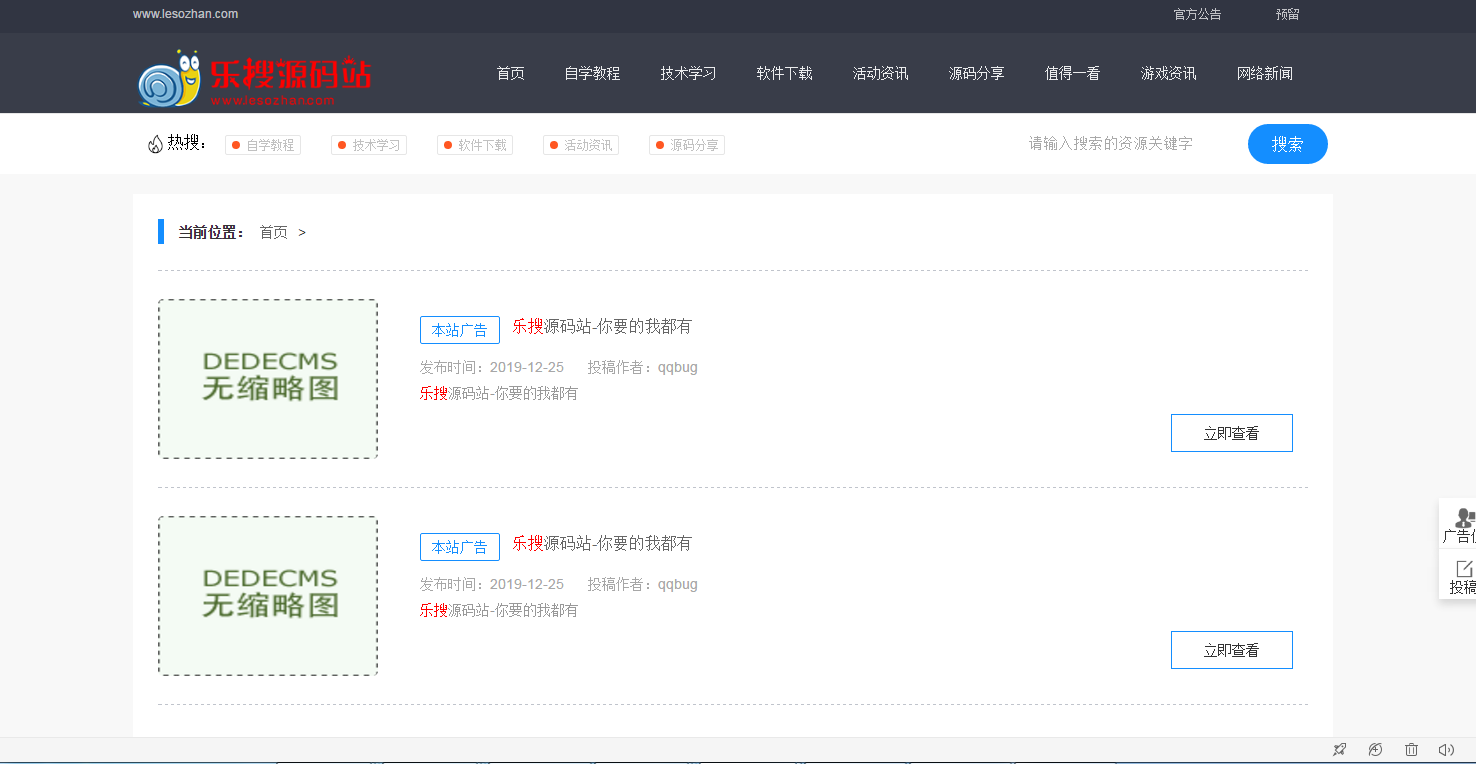Focus the search keyword input field
Image resolution: width=1476 pixels, height=764 pixels.
click(x=1120, y=144)
